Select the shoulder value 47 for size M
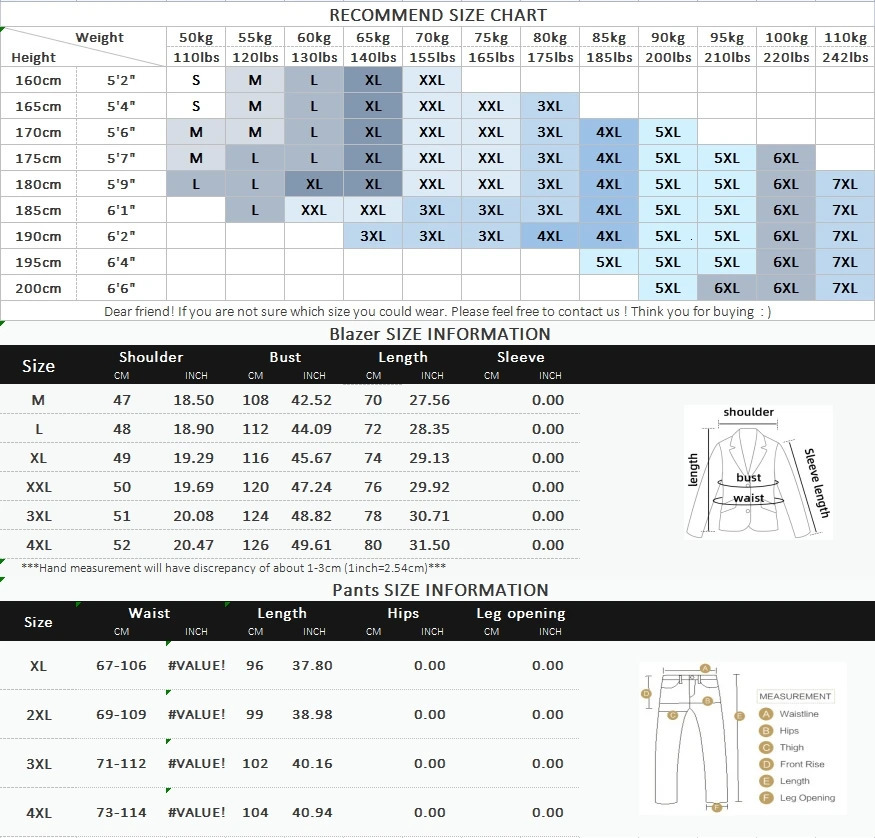Image resolution: width=875 pixels, height=838 pixels. [121, 400]
